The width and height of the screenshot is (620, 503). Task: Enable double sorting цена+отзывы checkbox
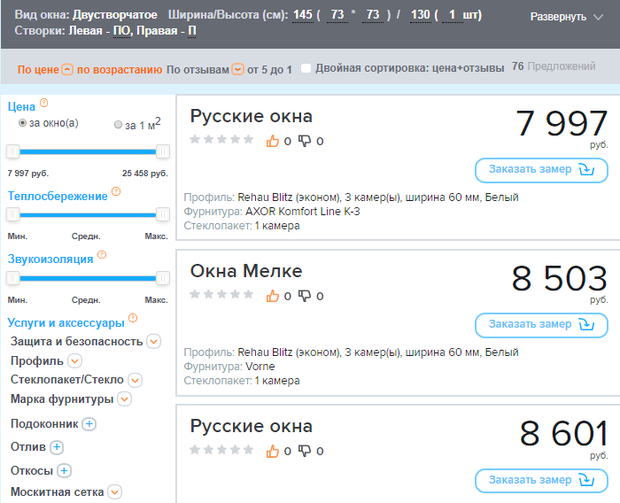306,68
